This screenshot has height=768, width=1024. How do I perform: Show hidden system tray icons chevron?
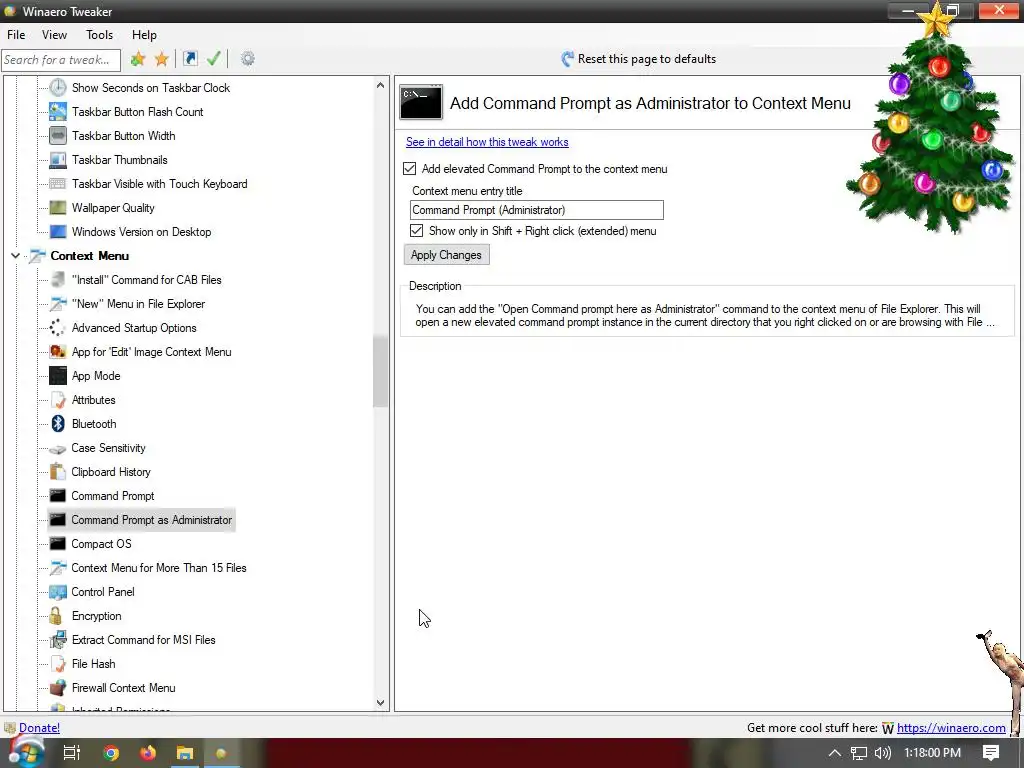(x=834, y=753)
